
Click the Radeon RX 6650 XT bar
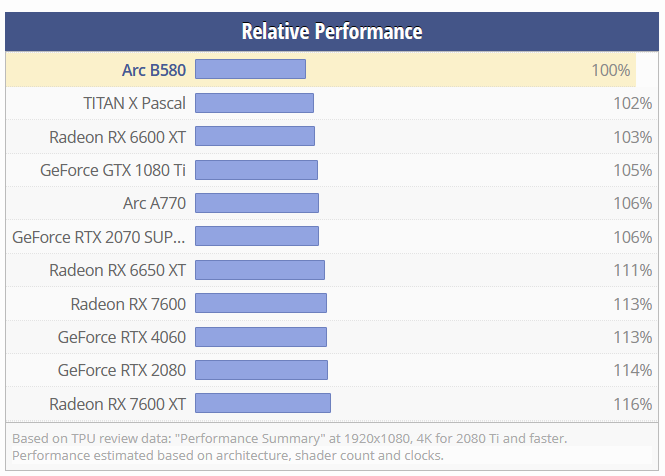260,270
